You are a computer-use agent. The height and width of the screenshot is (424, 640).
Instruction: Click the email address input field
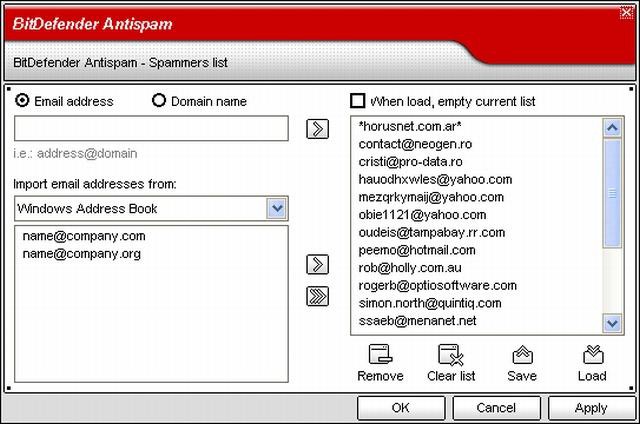pyautogui.click(x=151, y=128)
